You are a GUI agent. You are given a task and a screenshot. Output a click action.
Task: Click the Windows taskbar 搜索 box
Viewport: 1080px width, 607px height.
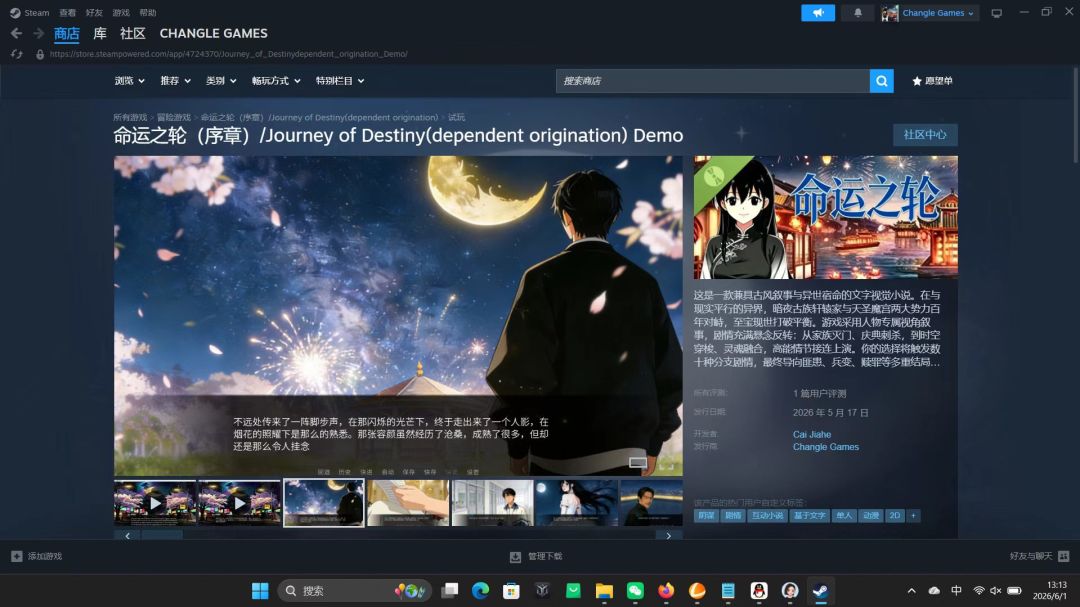(x=354, y=590)
